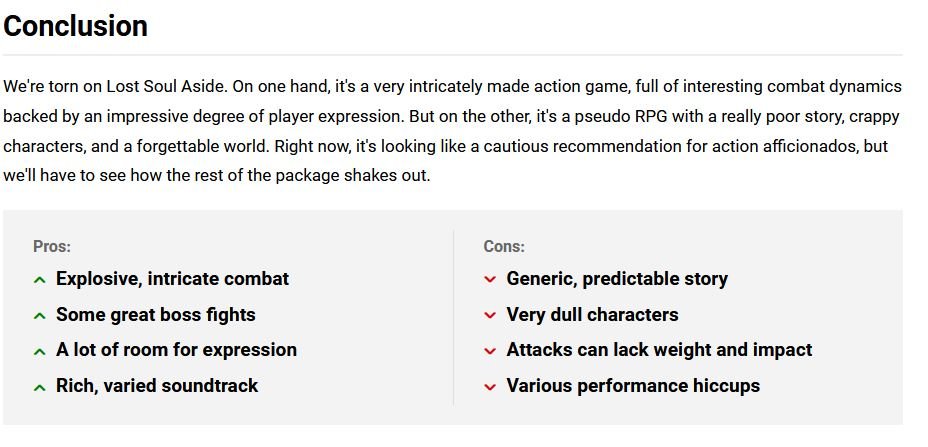Select the Explosive, intricate combat text
The image size is (928, 447).
click(172, 279)
